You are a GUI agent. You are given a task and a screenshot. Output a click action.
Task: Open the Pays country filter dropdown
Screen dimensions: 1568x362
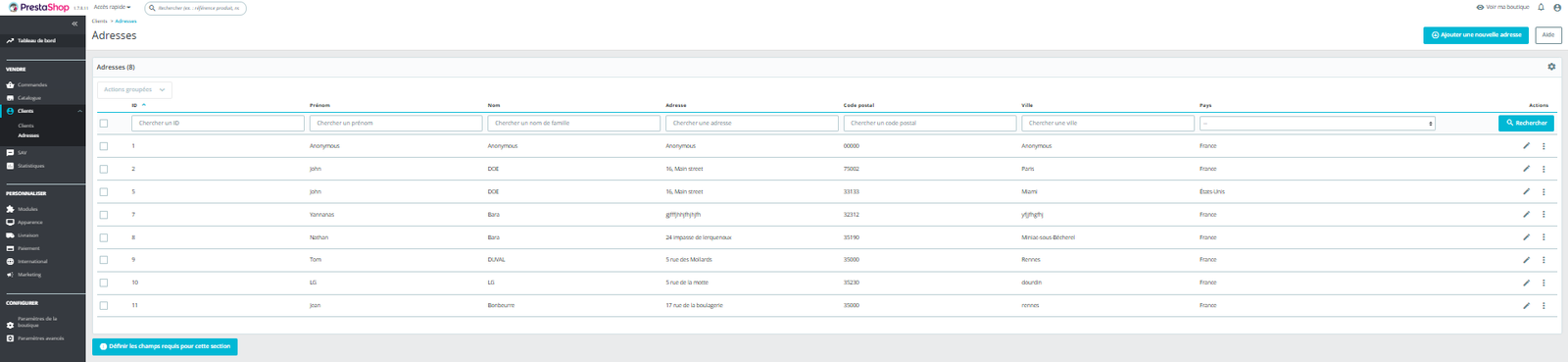click(x=1317, y=123)
